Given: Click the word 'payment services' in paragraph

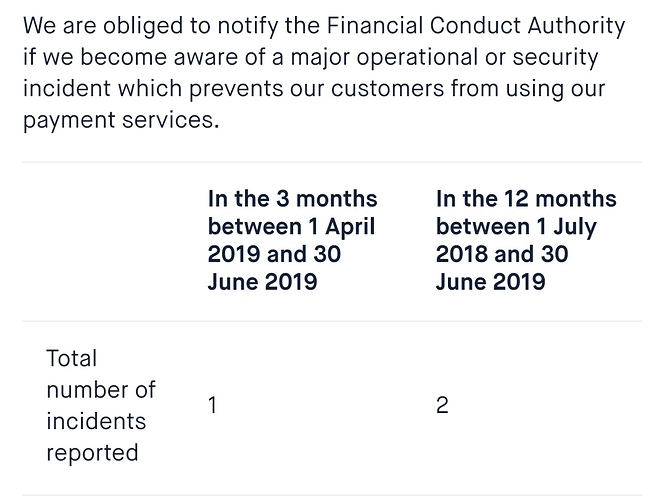Looking at the screenshot, I should click(x=121, y=120).
